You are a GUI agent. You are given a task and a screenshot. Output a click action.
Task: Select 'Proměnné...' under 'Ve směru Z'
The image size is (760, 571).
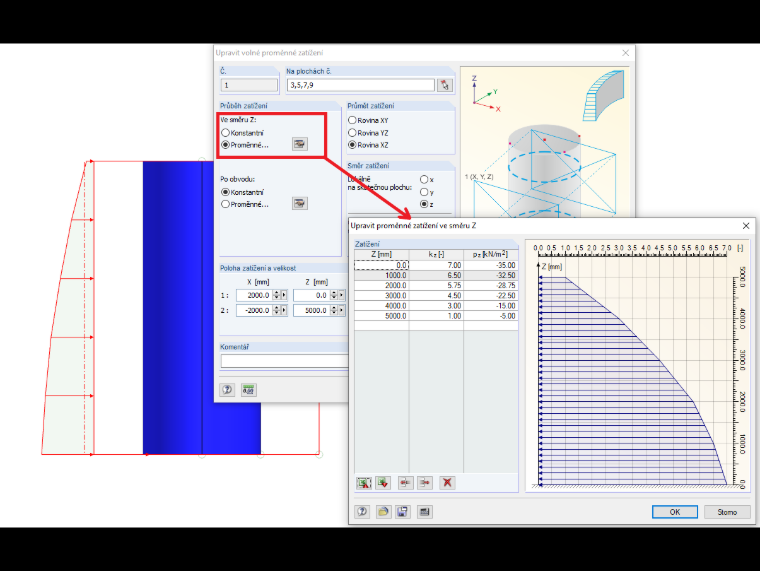pos(225,145)
